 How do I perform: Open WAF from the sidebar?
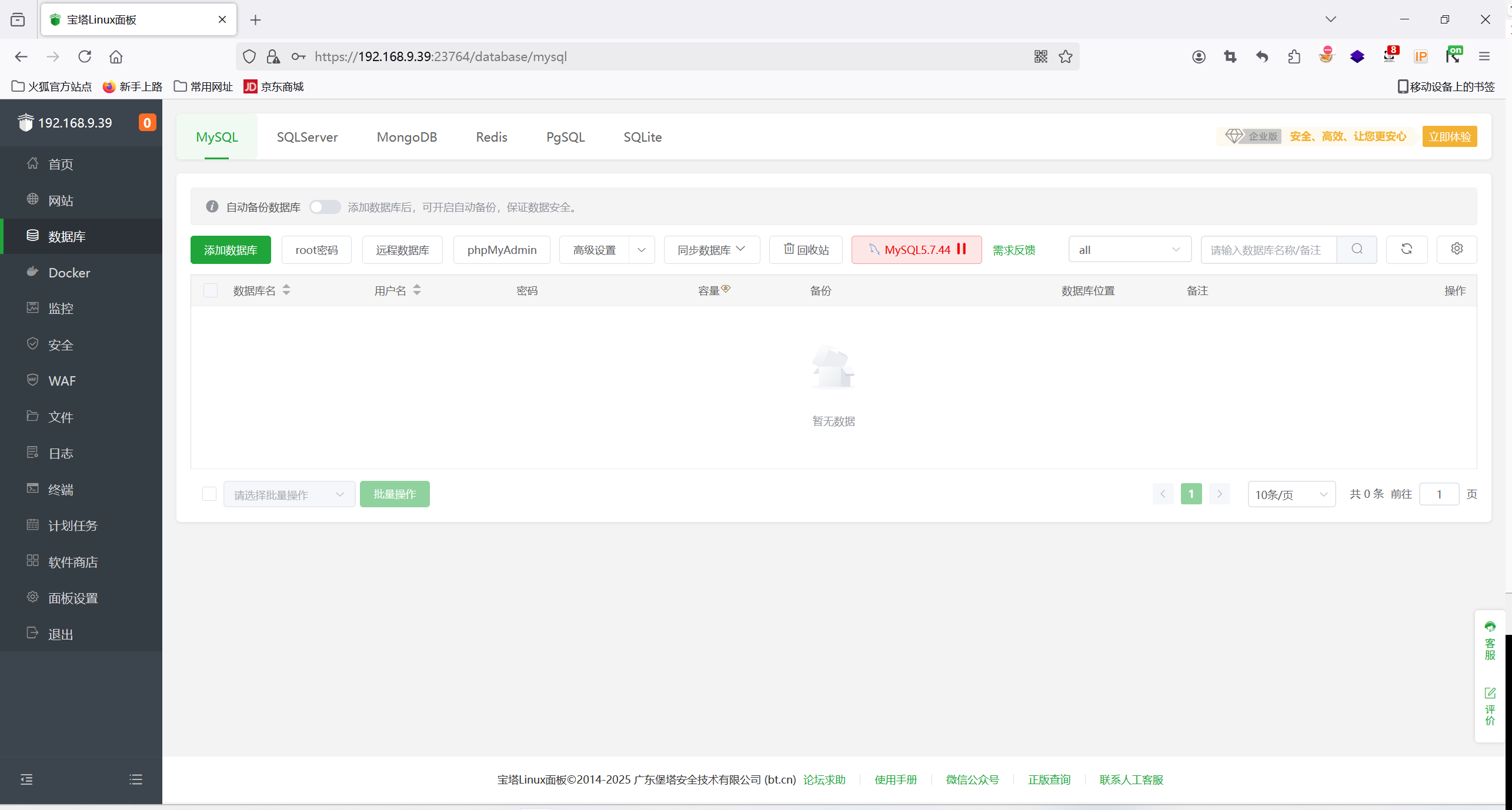pyautogui.click(x=62, y=381)
